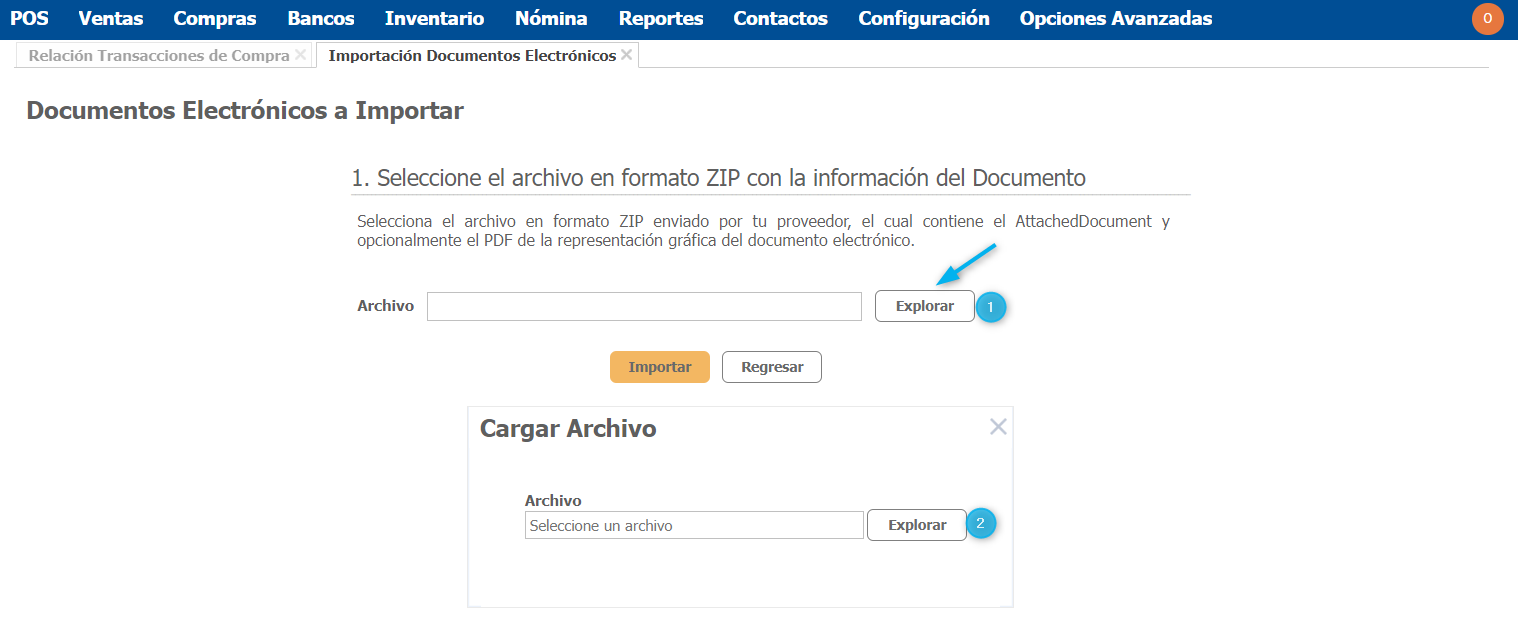Open the Reportes menu

tap(660, 19)
